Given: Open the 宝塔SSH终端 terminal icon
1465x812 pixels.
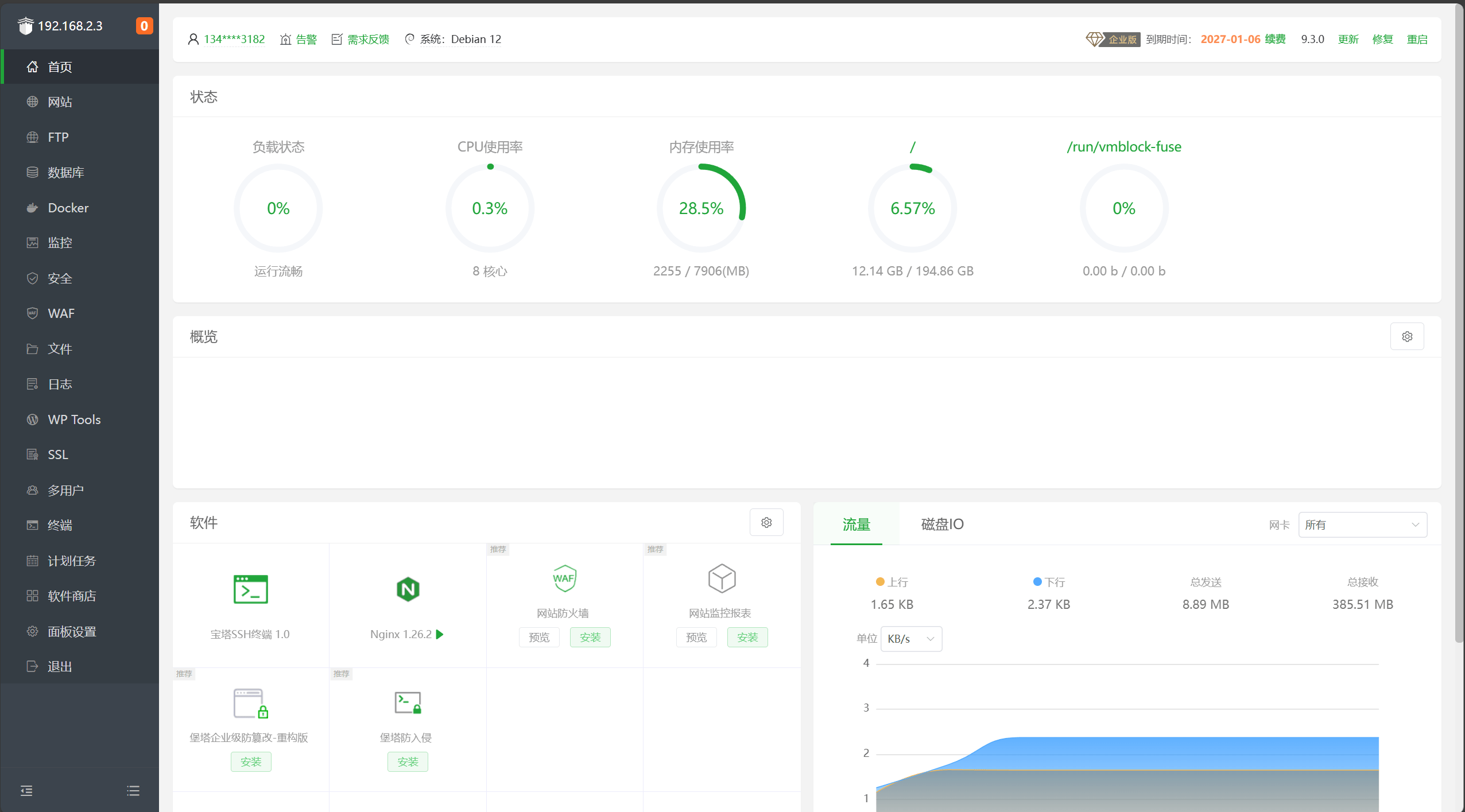Looking at the screenshot, I should [250, 589].
